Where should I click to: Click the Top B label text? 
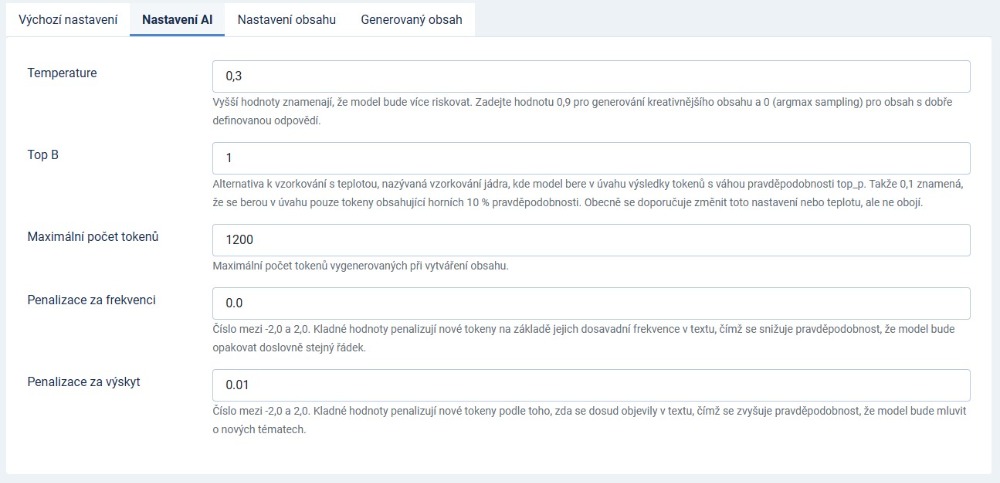[45, 155]
